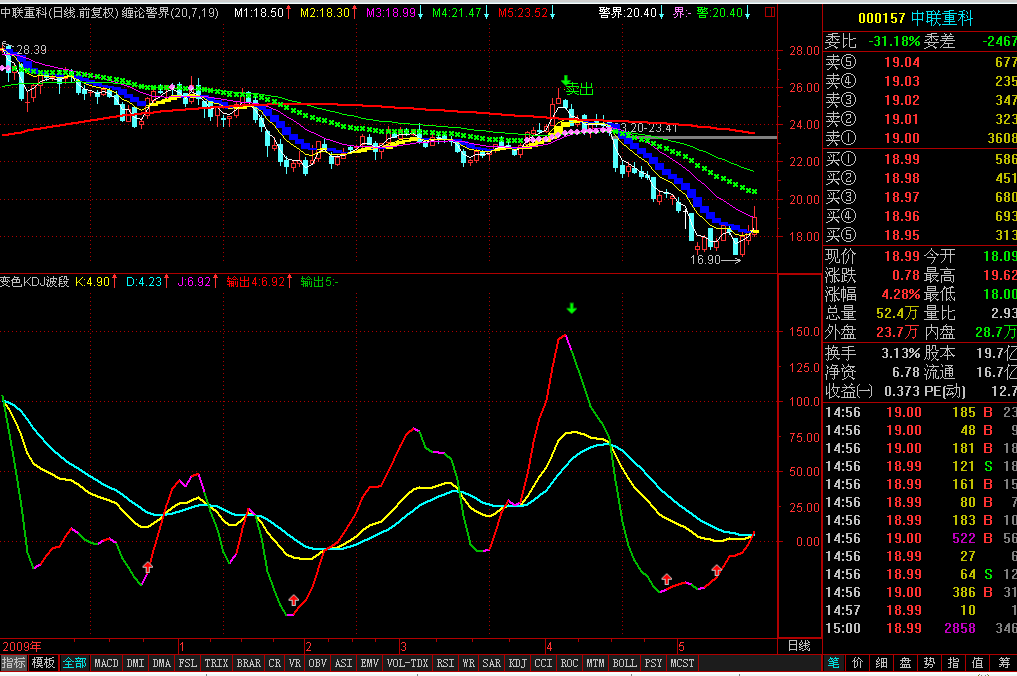Pick the RSI indicator
Viewport: 1017px width, 676px height.
(445, 663)
